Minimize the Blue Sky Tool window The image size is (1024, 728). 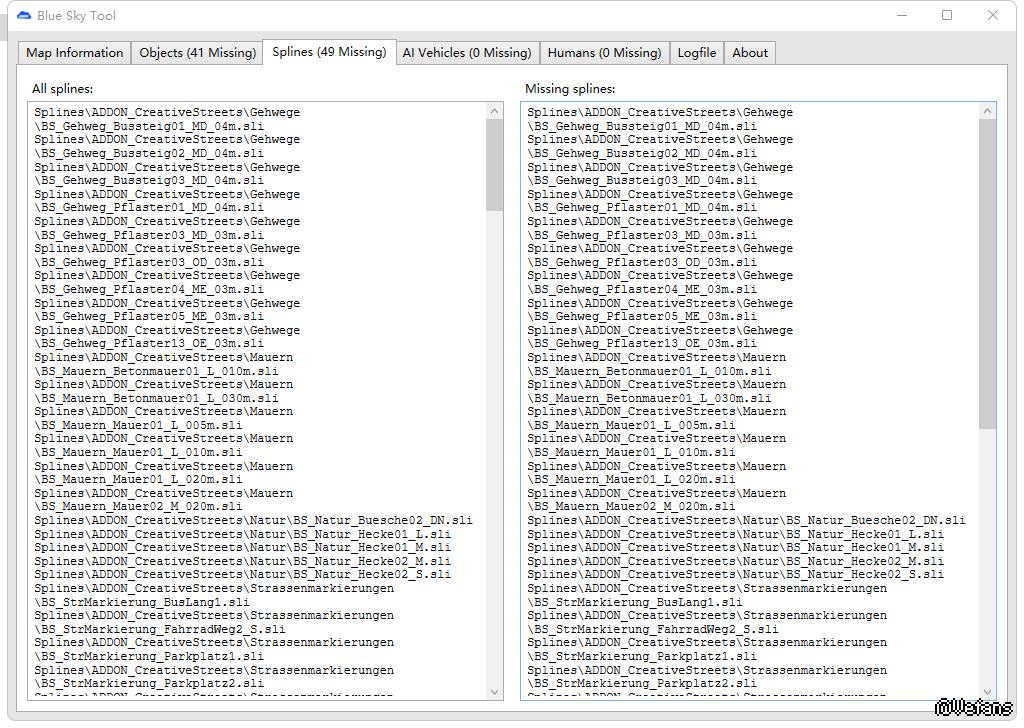(901, 16)
